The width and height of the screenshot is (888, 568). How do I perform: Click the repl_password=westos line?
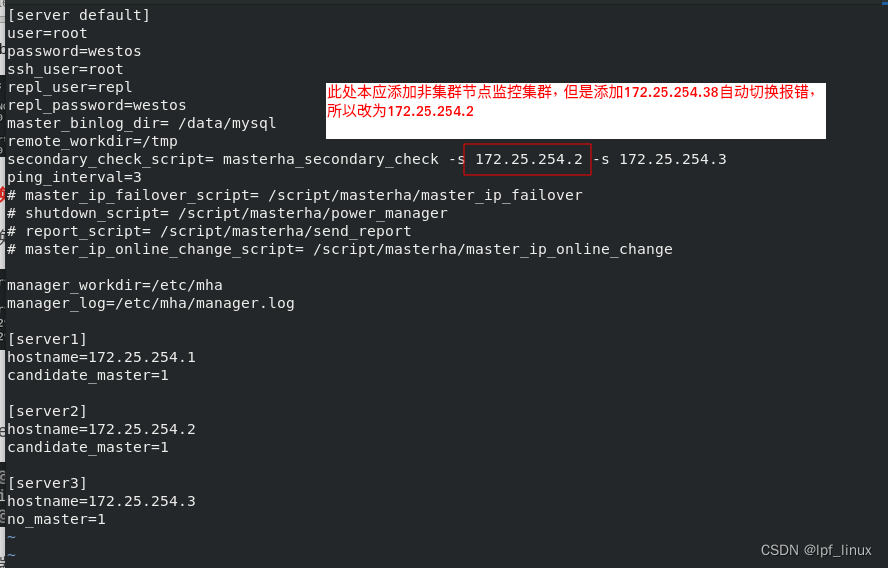96,105
